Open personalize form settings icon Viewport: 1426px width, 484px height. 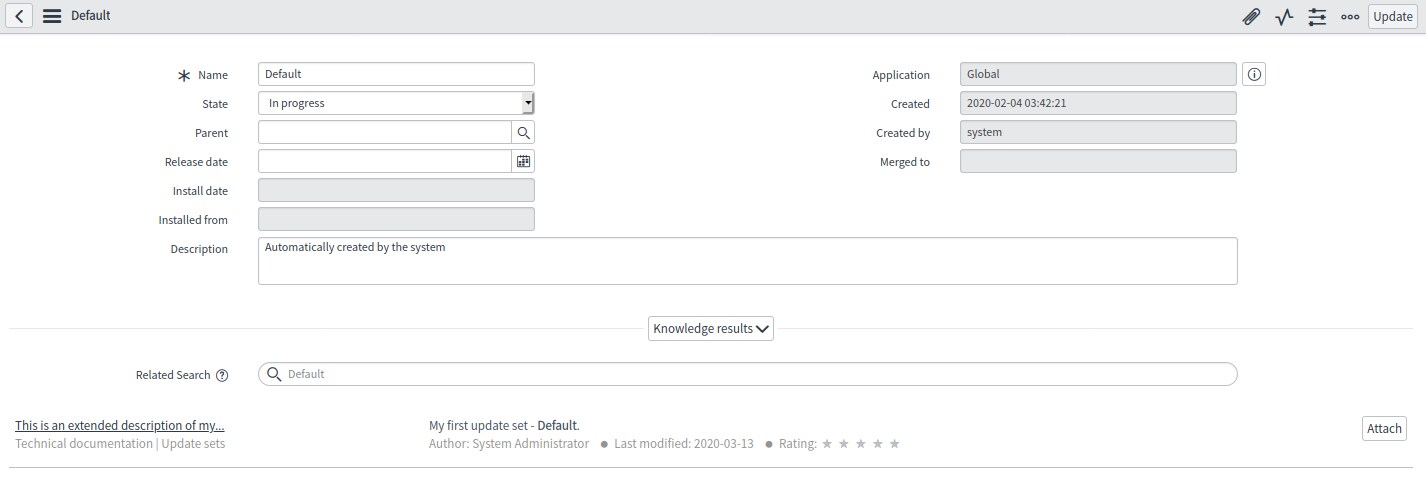(x=1317, y=16)
